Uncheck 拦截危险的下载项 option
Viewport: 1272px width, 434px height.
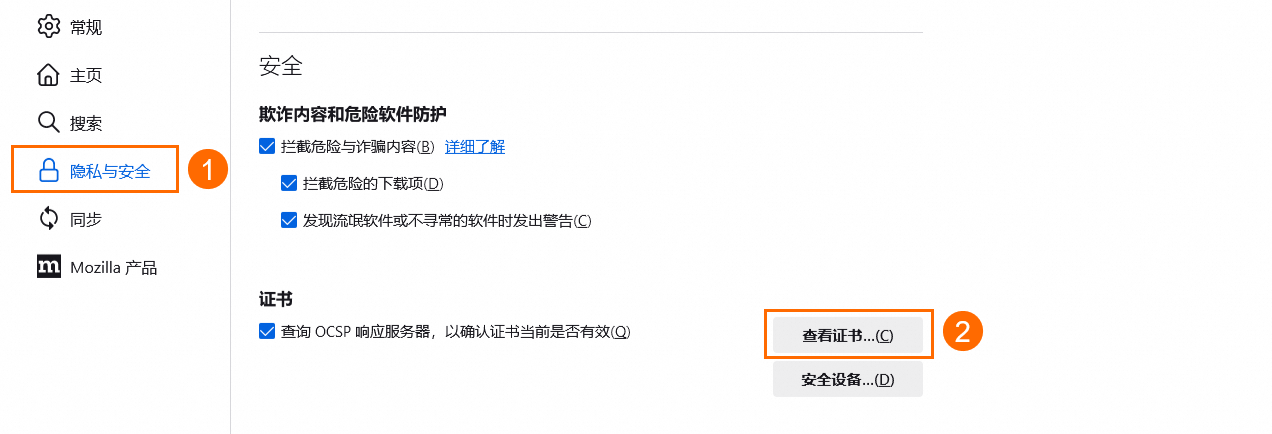pos(290,183)
